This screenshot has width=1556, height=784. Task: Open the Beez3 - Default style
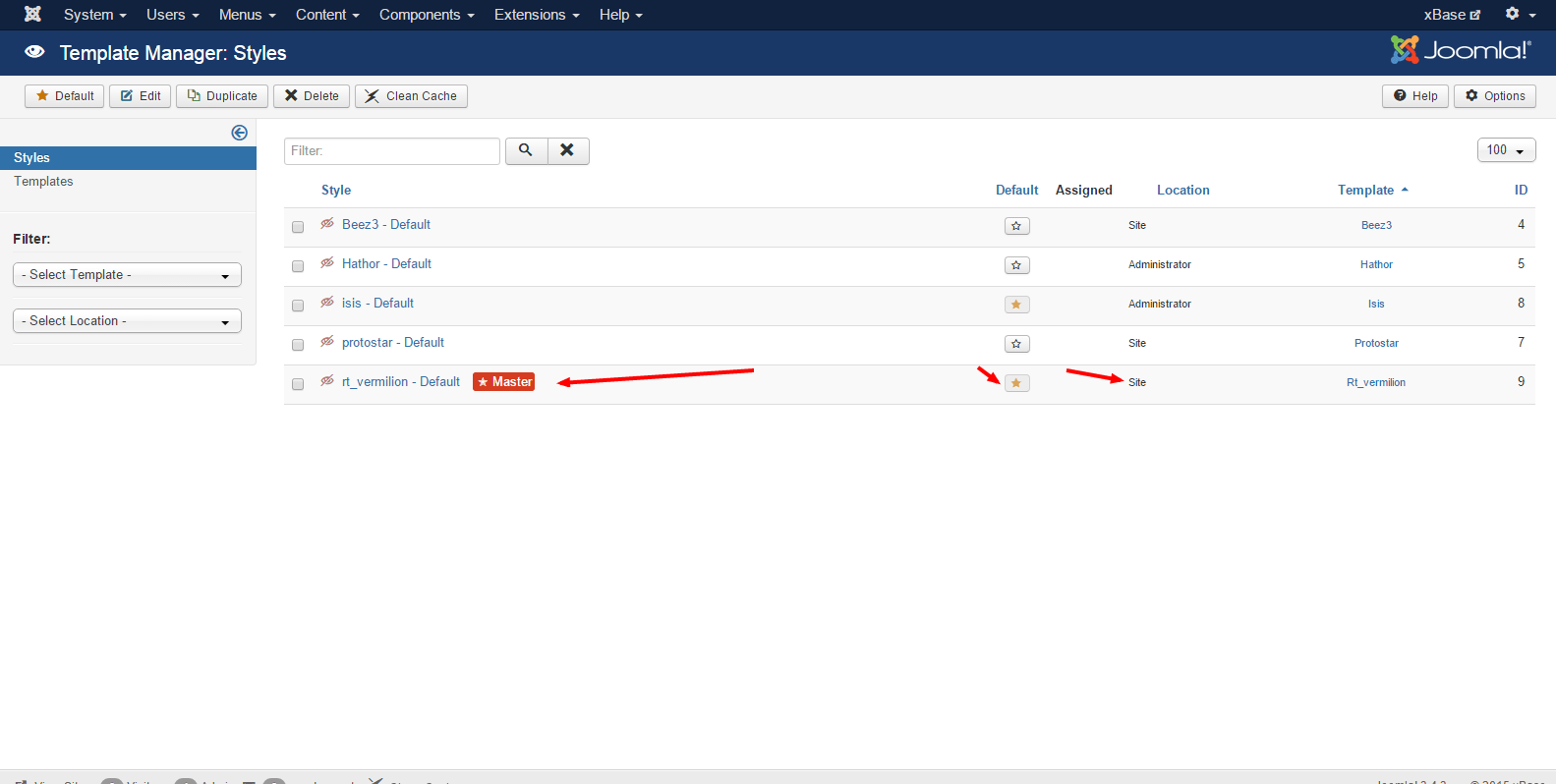tap(386, 225)
